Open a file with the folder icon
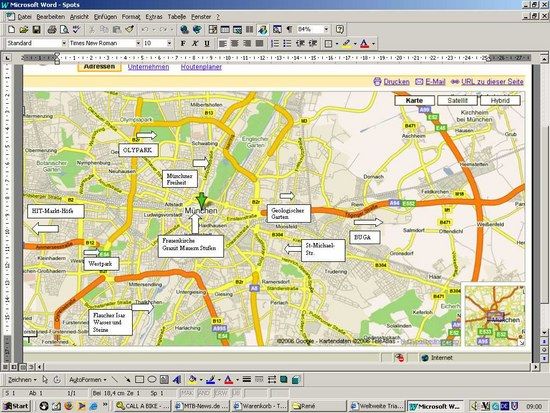 tap(24, 29)
